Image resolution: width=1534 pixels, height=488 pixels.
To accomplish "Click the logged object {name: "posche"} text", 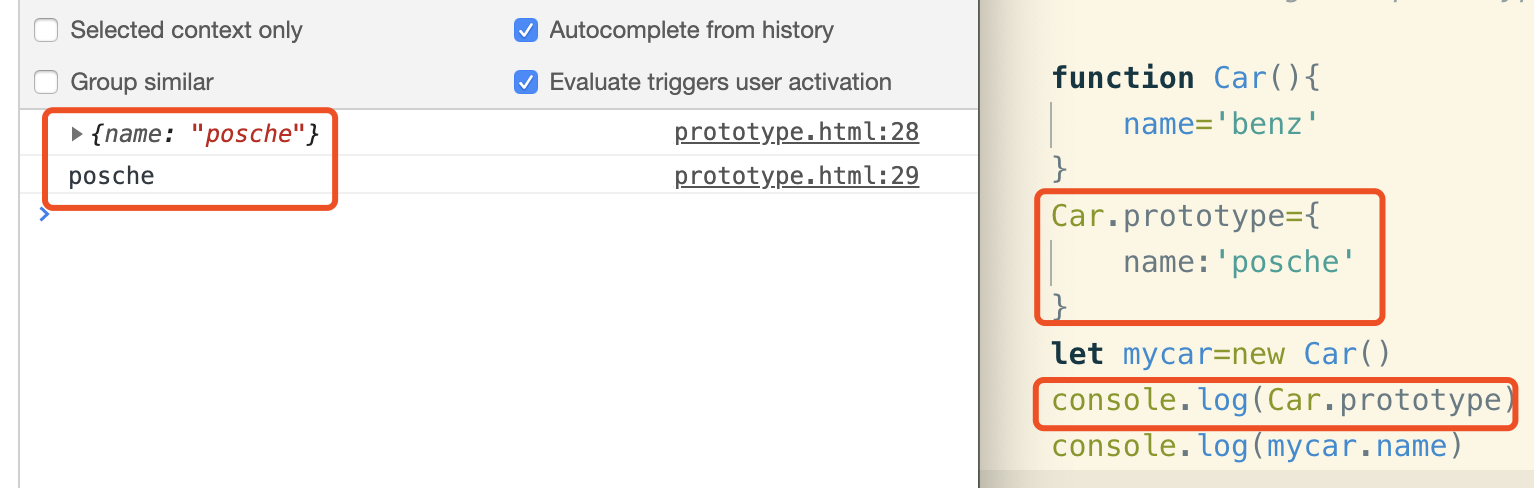I will [204, 134].
